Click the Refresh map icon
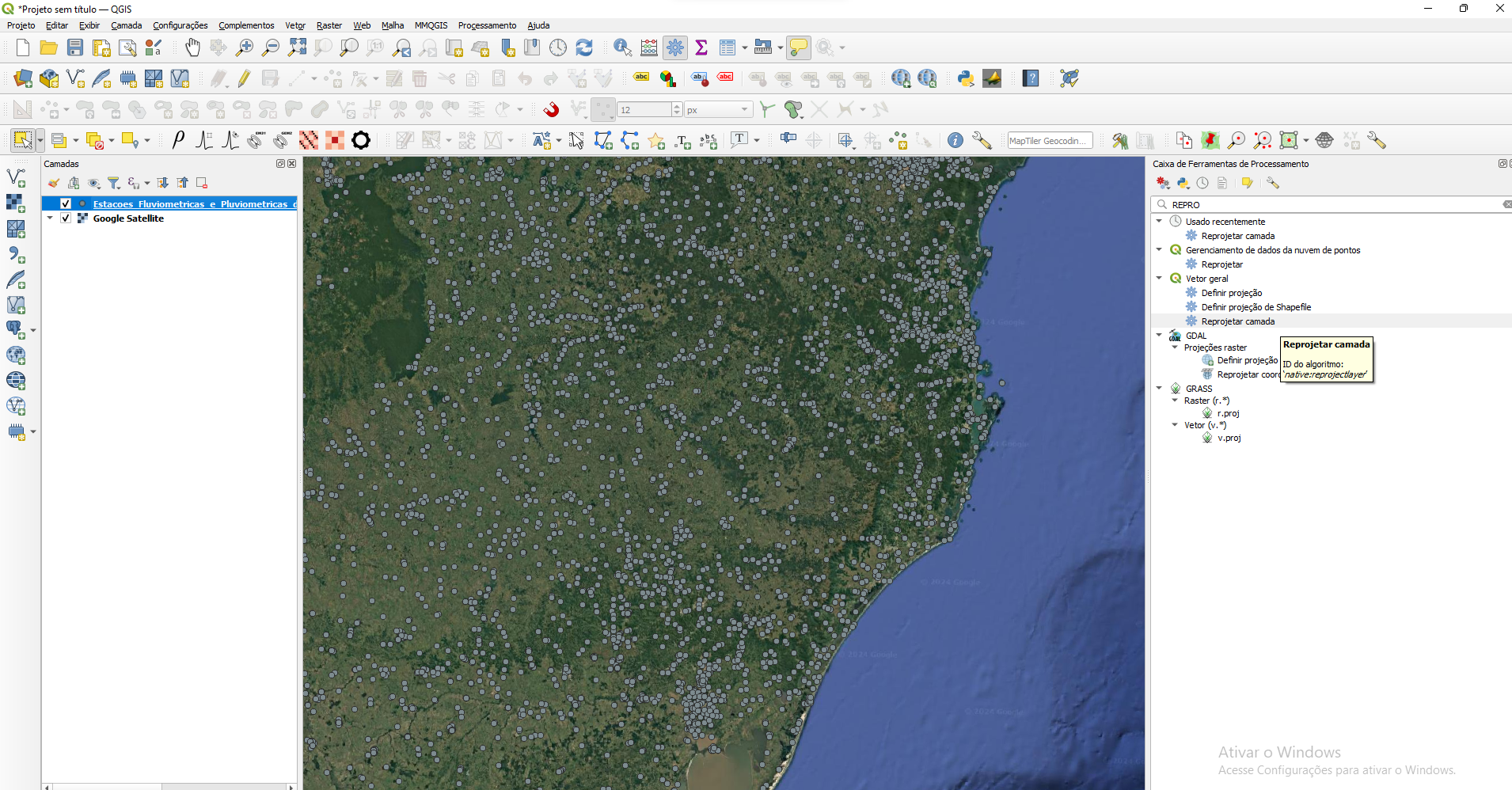 584,47
